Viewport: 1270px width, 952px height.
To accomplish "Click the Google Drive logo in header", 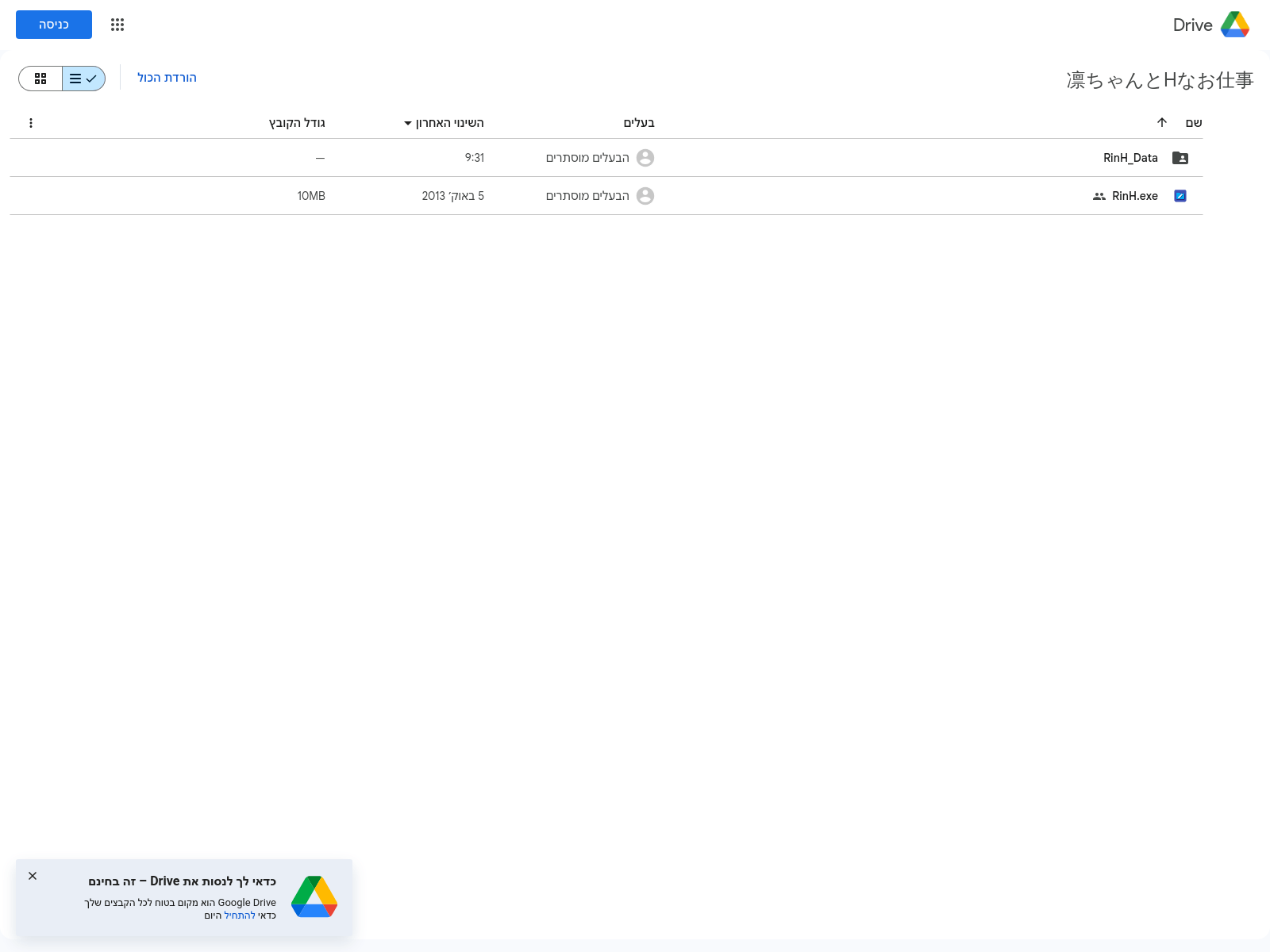I will [1234, 25].
